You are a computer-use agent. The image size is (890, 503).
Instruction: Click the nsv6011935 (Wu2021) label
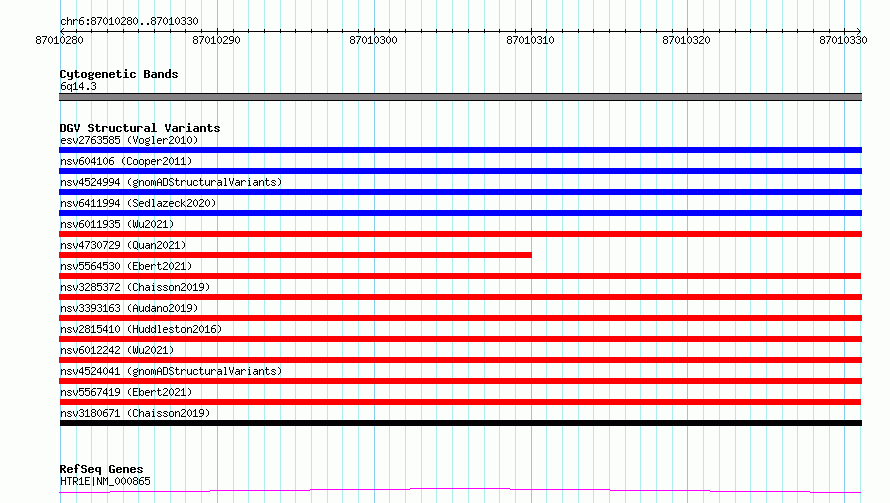click(x=117, y=224)
